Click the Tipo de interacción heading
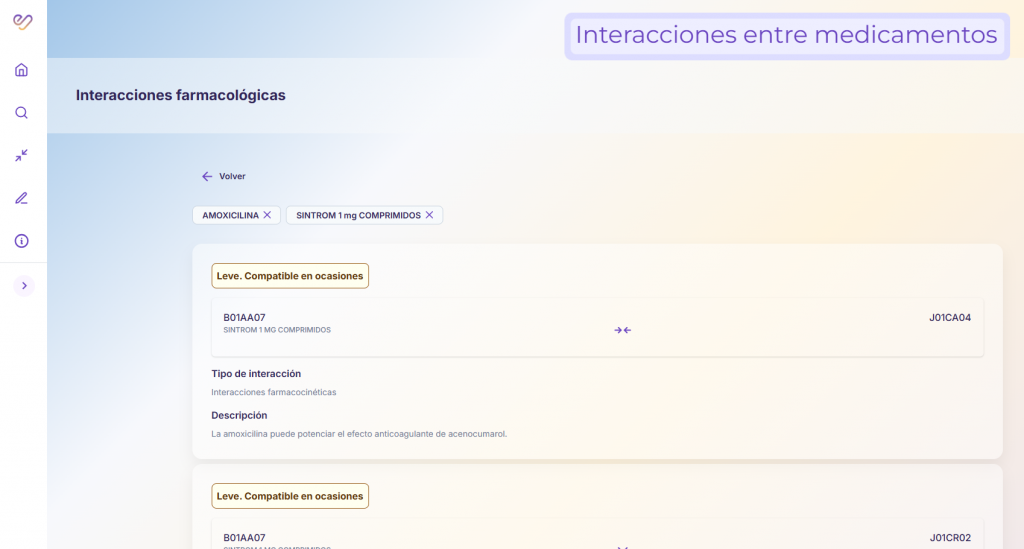The height and width of the screenshot is (549, 1024). point(256,374)
